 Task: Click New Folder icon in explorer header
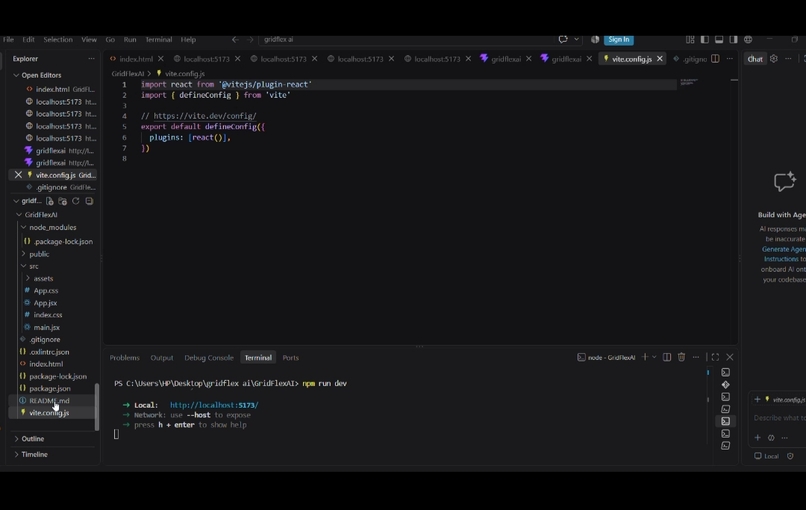pos(63,201)
